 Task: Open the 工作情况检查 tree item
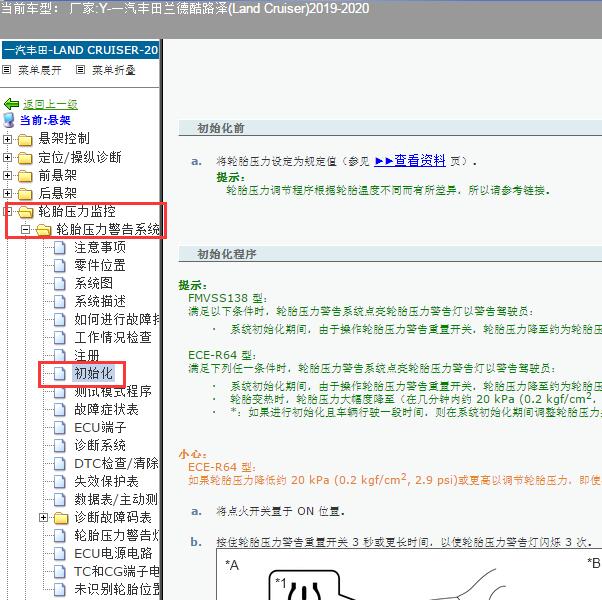(x=113, y=338)
